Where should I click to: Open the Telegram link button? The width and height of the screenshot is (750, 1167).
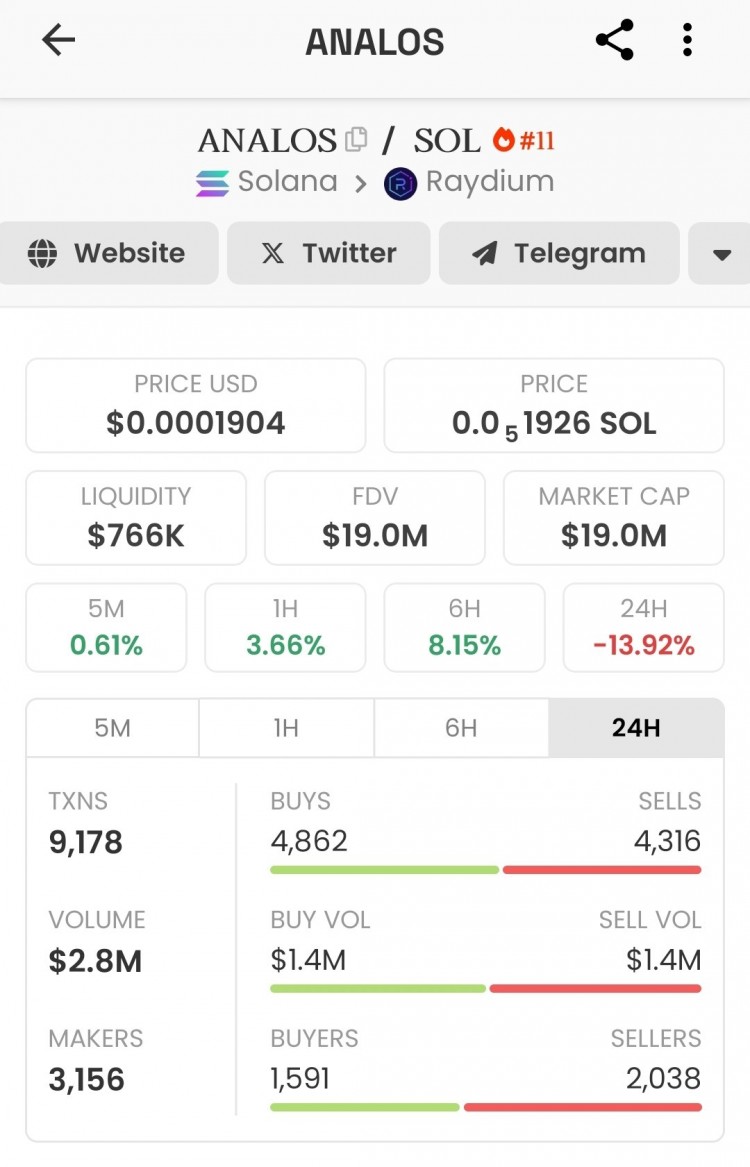pyautogui.click(x=559, y=254)
